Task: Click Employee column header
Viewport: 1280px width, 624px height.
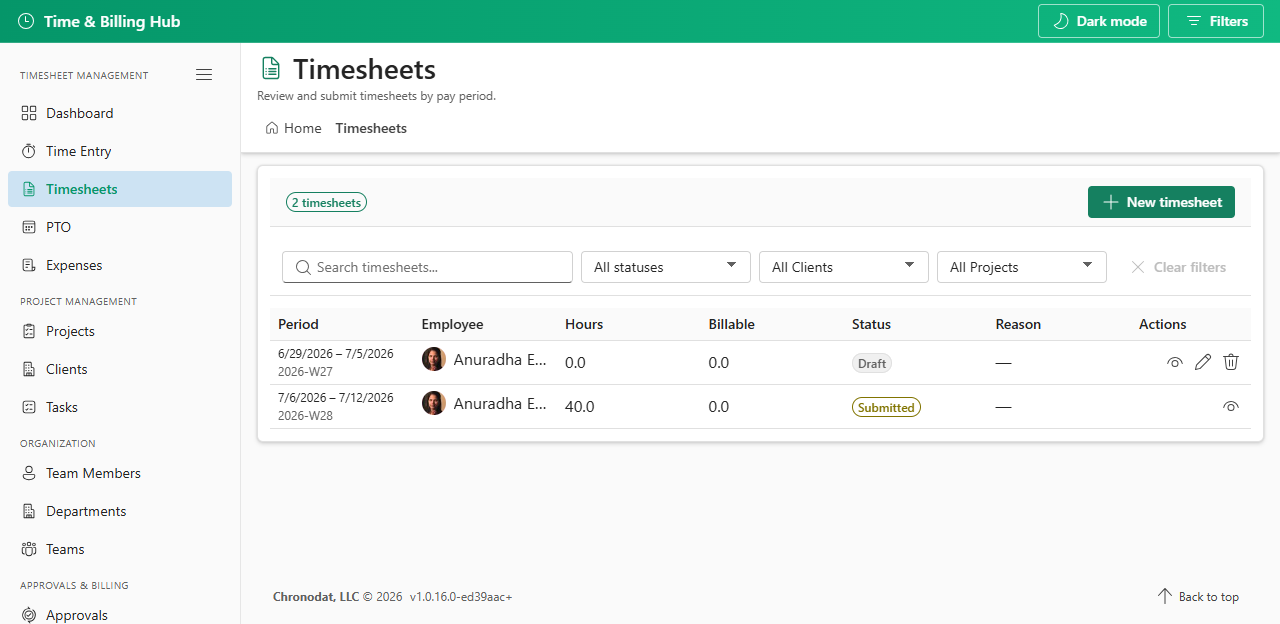Action: pos(452,324)
